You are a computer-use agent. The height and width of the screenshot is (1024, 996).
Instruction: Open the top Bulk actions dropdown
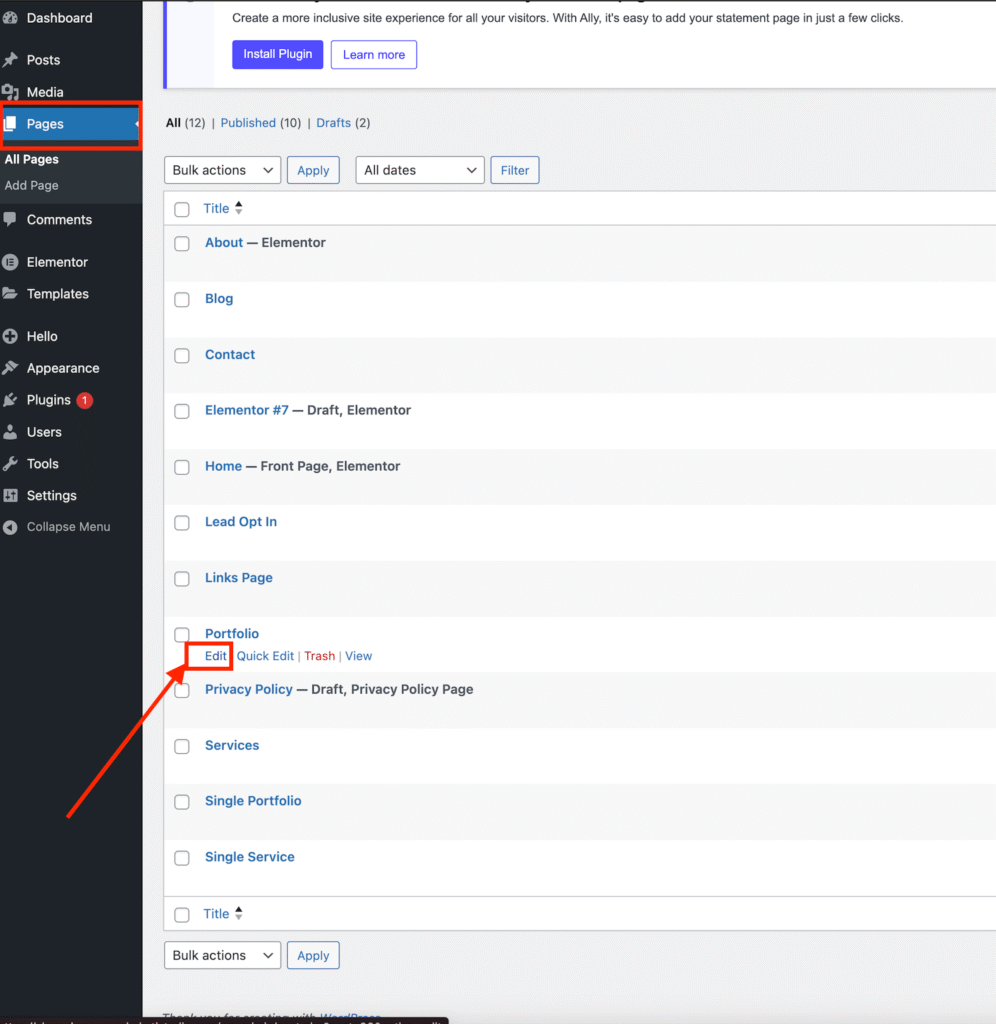click(222, 170)
